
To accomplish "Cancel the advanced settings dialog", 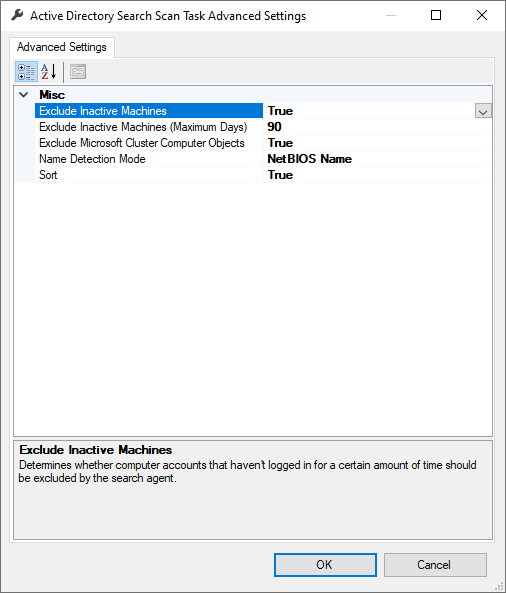I will point(435,565).
